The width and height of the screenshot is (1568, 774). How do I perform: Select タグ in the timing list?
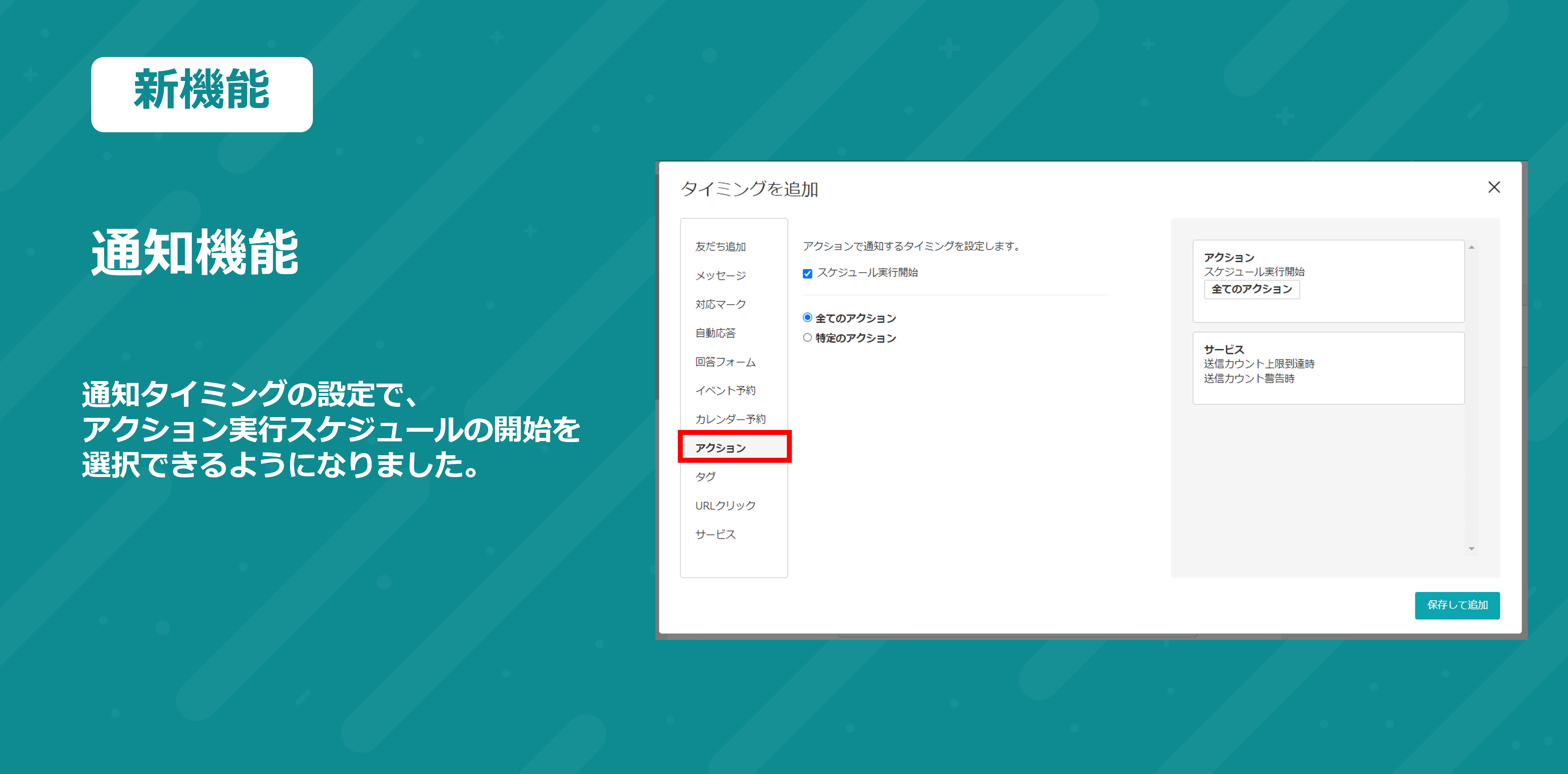(706, 476)
